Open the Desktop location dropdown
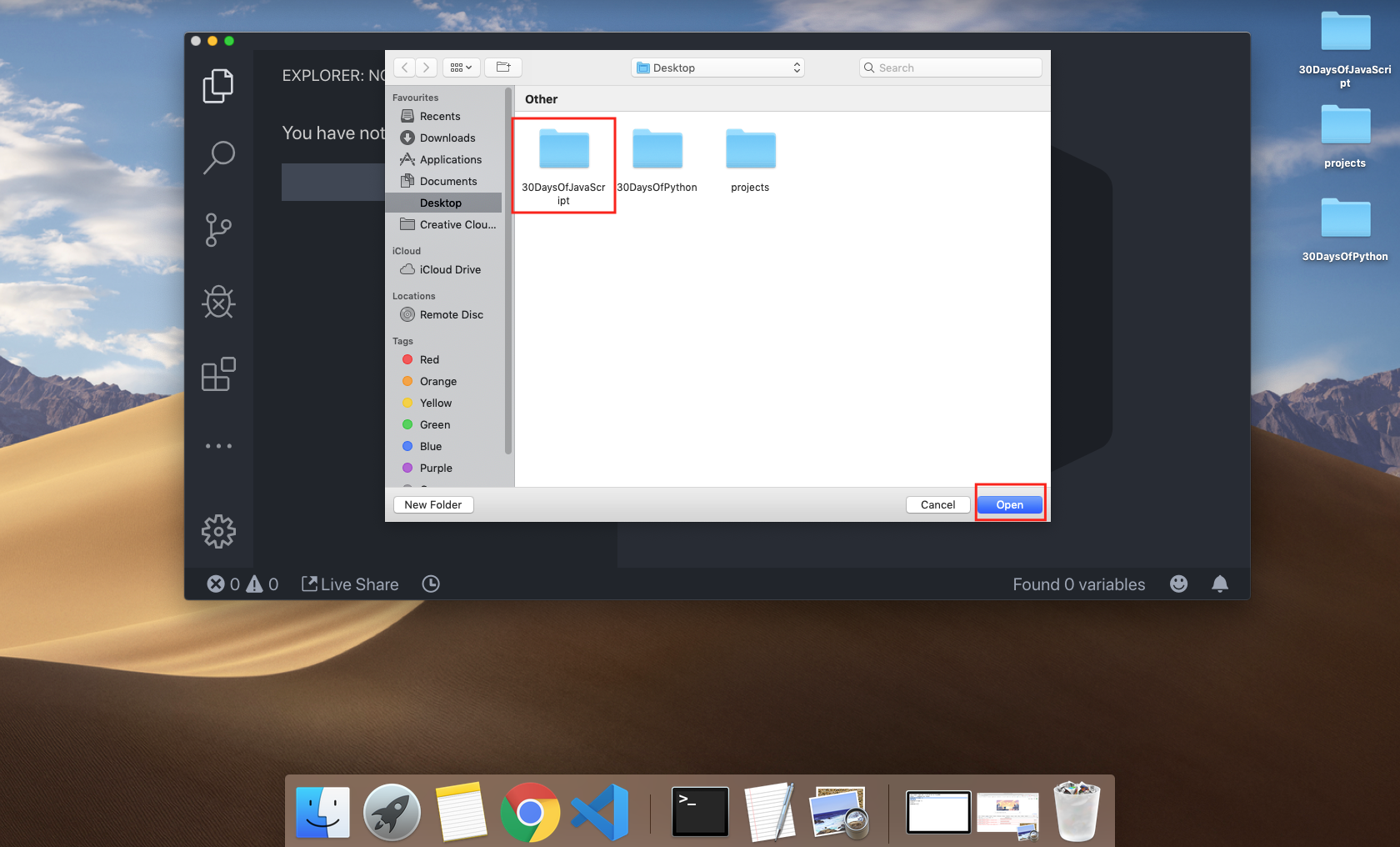This screenshot has width=1400, height=847. point(717,68)
